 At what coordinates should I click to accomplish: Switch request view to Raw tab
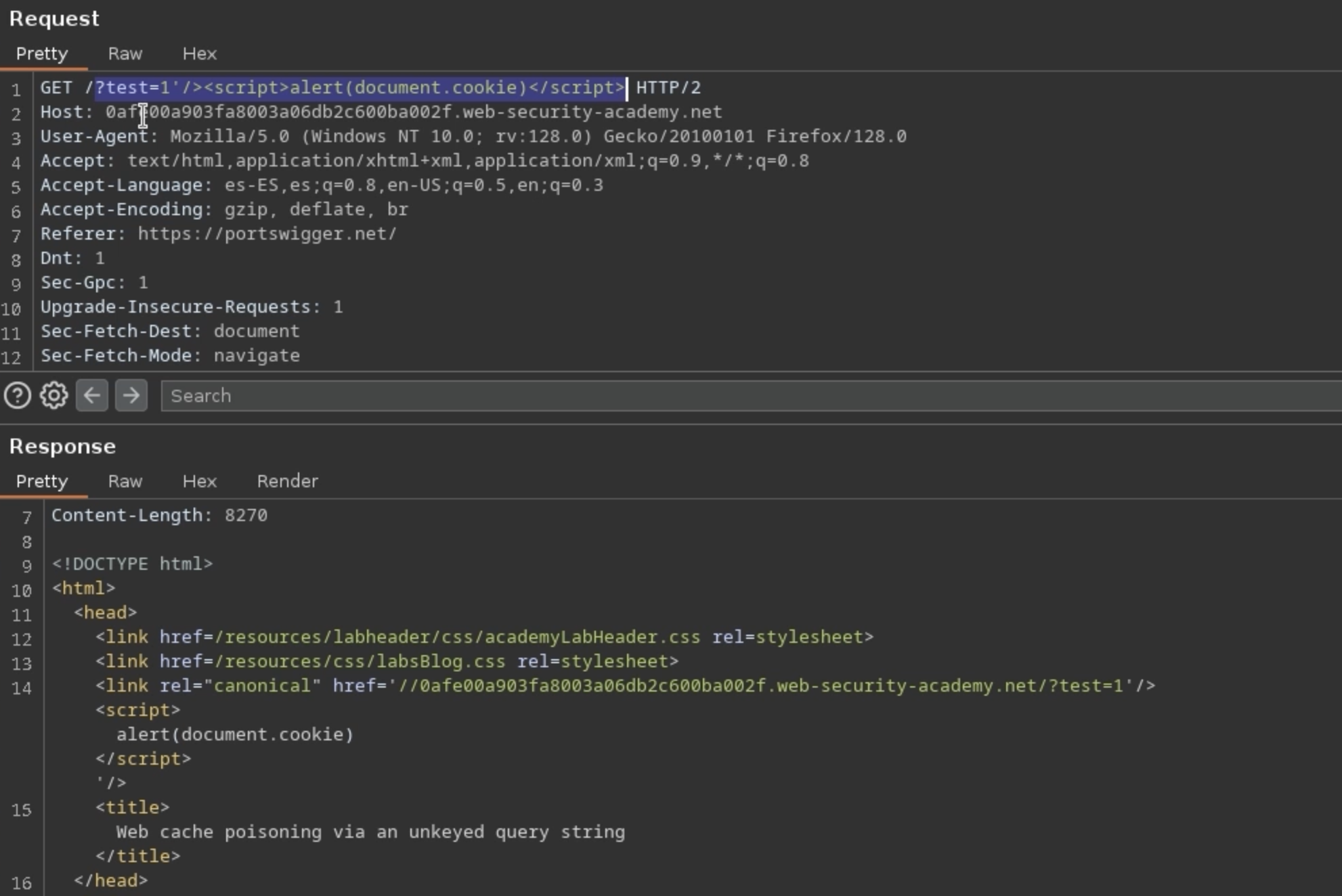pyautogui.click(x=125, y=53)
